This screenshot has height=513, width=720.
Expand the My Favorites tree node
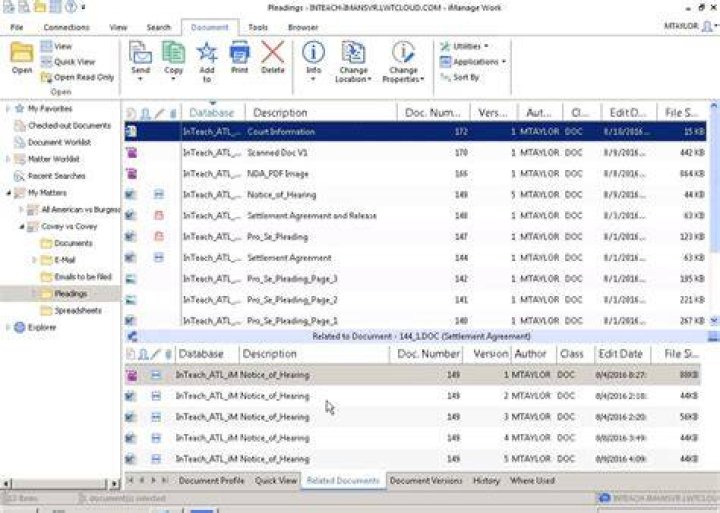click(x=7, y=109)
